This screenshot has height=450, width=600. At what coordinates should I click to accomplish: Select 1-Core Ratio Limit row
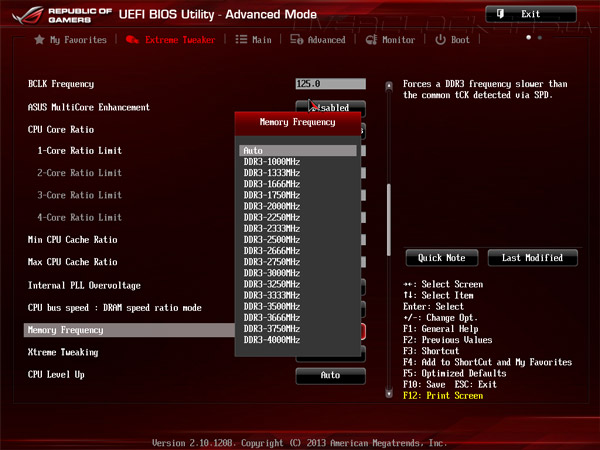pyautogui.click(x=80, y=150)
